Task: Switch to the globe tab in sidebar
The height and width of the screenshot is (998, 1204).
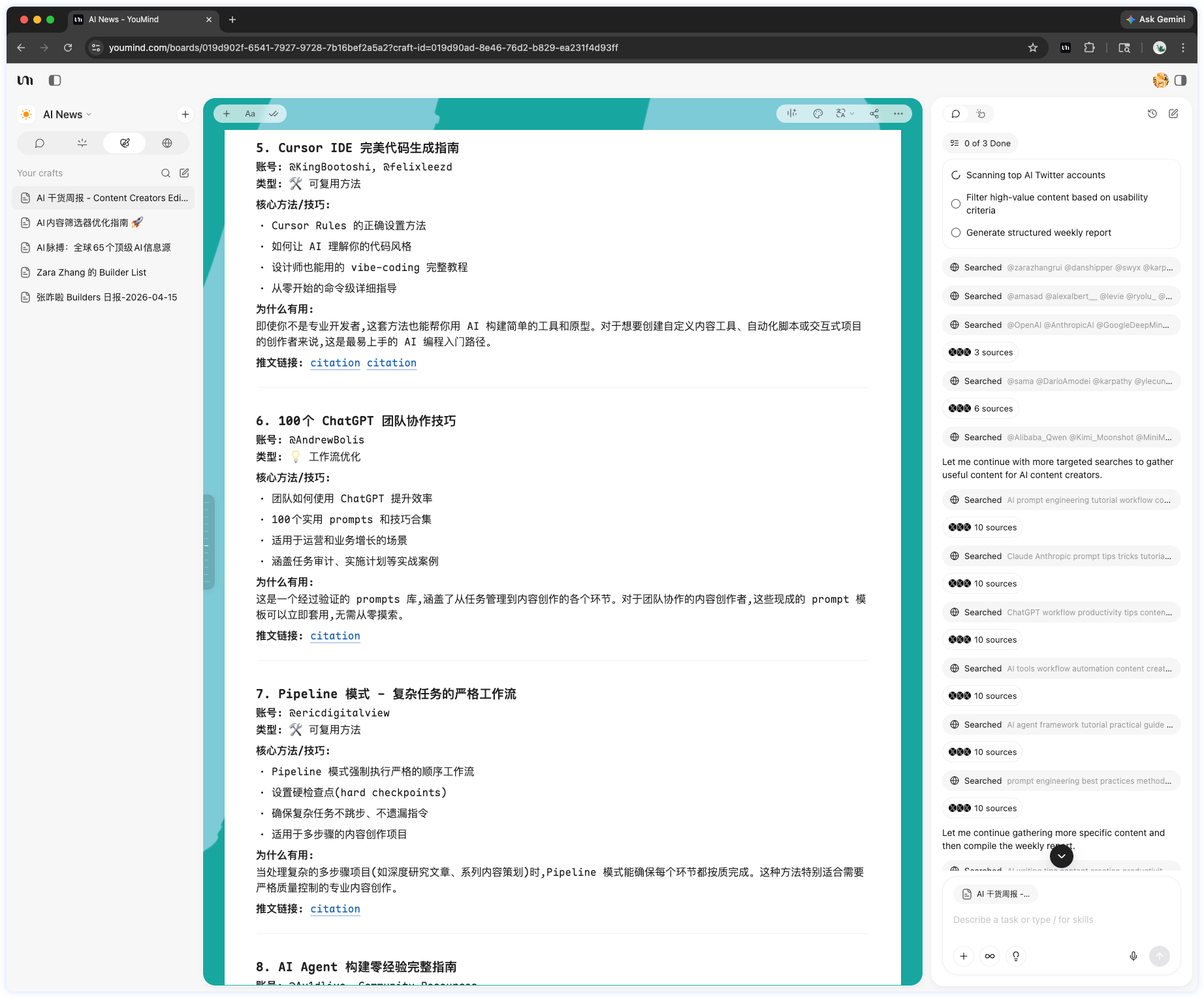Action: [167, 143]
